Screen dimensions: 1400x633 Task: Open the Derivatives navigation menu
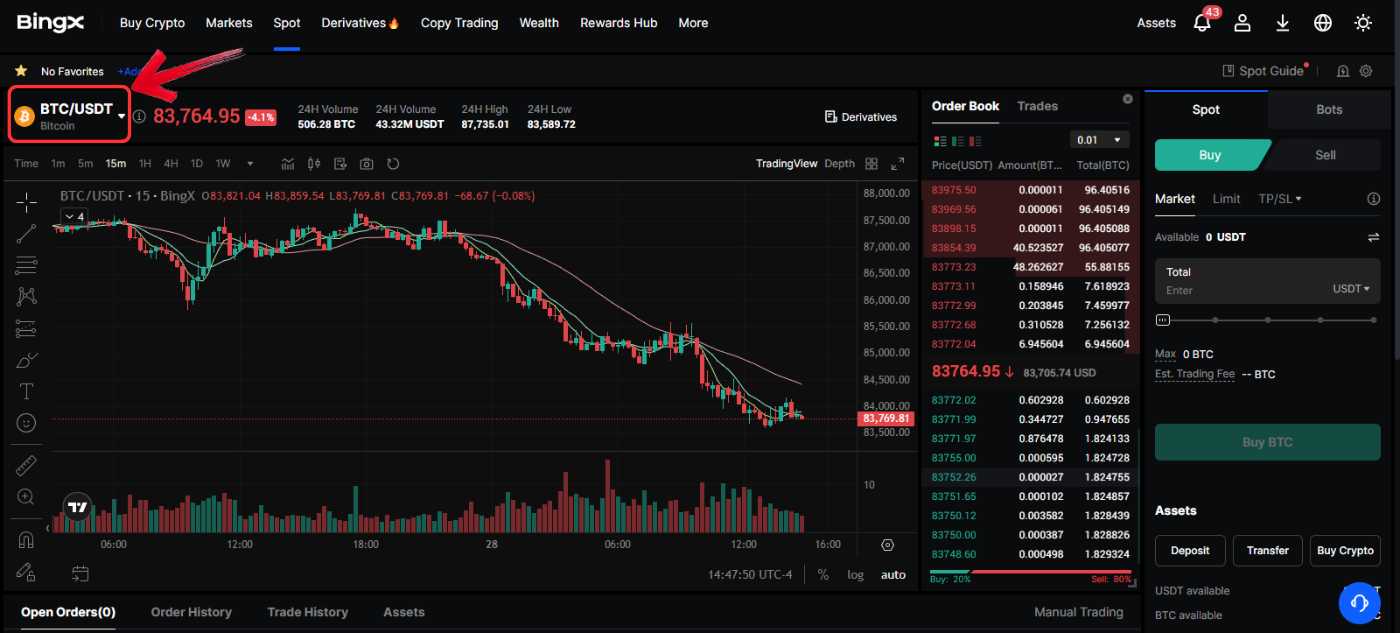360,22
